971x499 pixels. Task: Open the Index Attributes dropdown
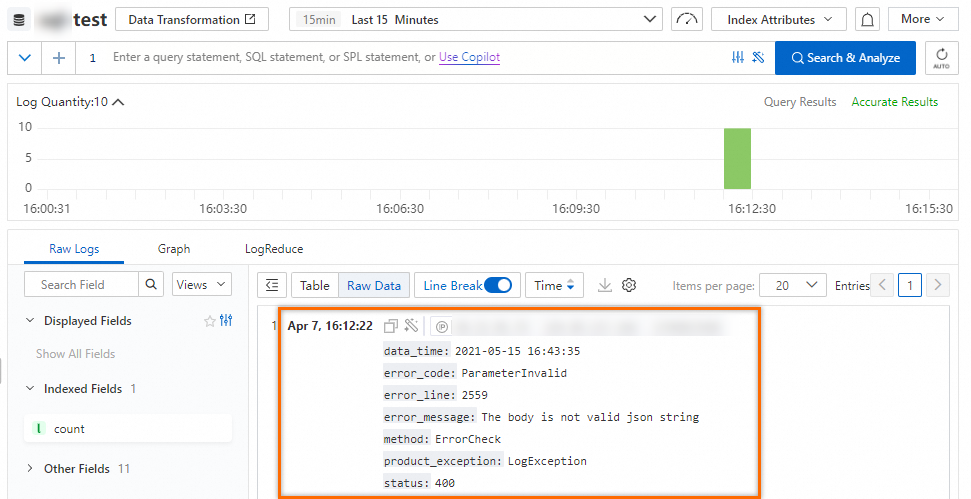click(x=778, y=19)
